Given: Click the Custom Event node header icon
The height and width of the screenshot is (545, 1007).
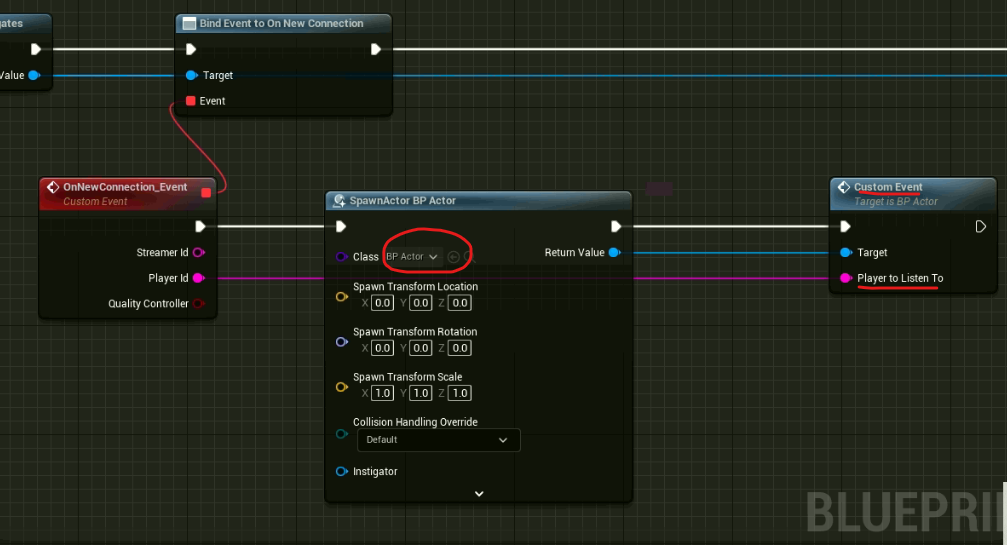Looking at the screenshot, I should pyautogui.click(x=844, y=187).
